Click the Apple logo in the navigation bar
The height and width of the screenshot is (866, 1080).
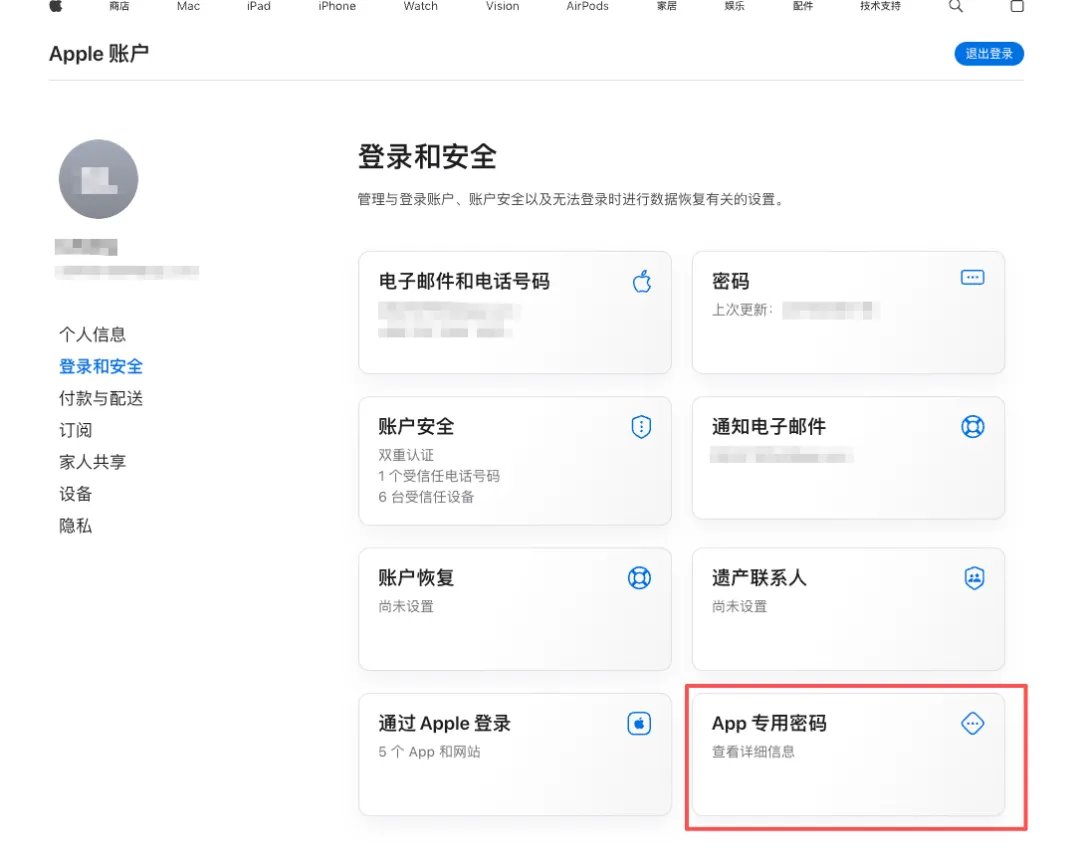point(56,6)
